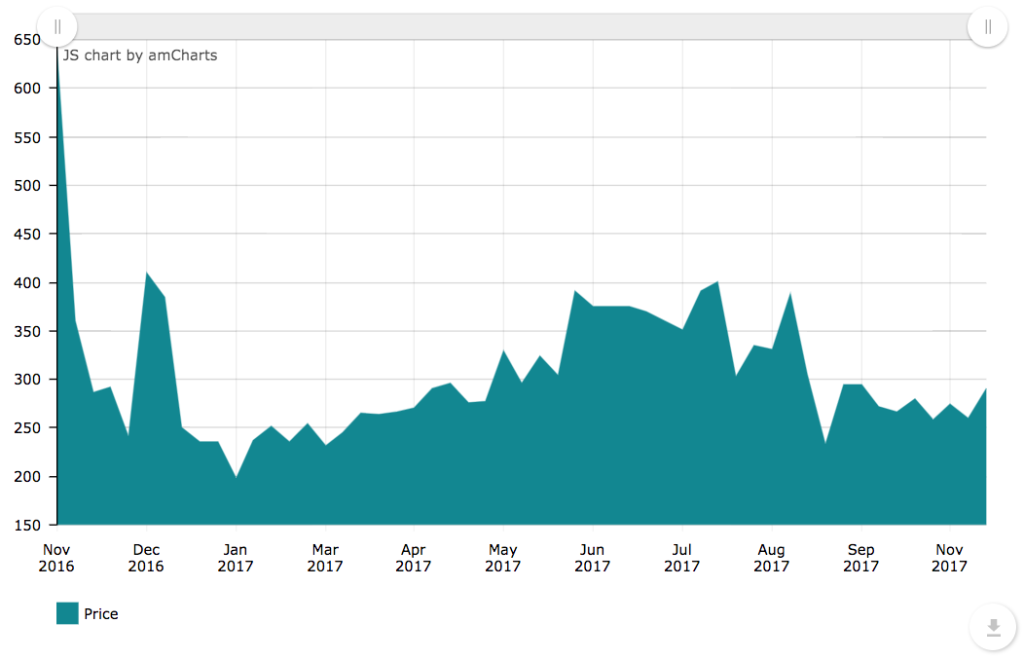Click the 400 value on y-axis
The height and width of the screenshot is (660, 1024).
click(x=27, y=283)
